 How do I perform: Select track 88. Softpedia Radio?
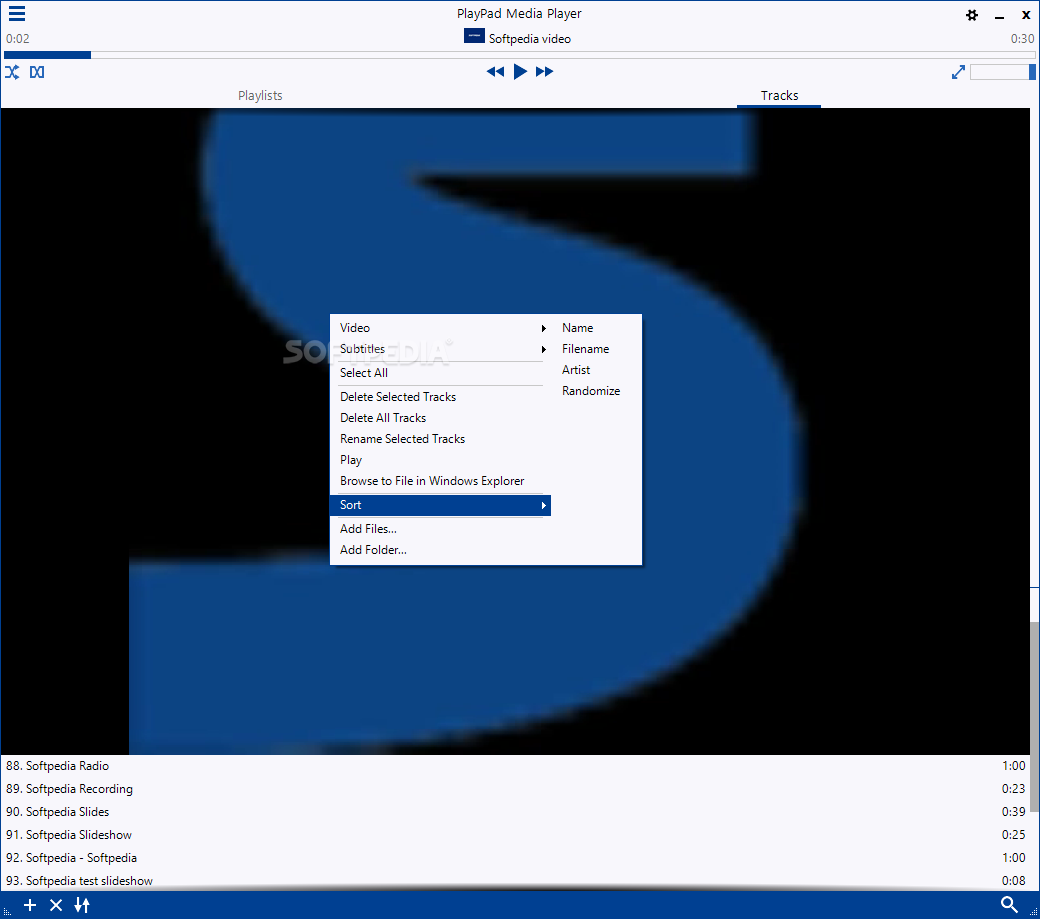[x=515, y=766]
